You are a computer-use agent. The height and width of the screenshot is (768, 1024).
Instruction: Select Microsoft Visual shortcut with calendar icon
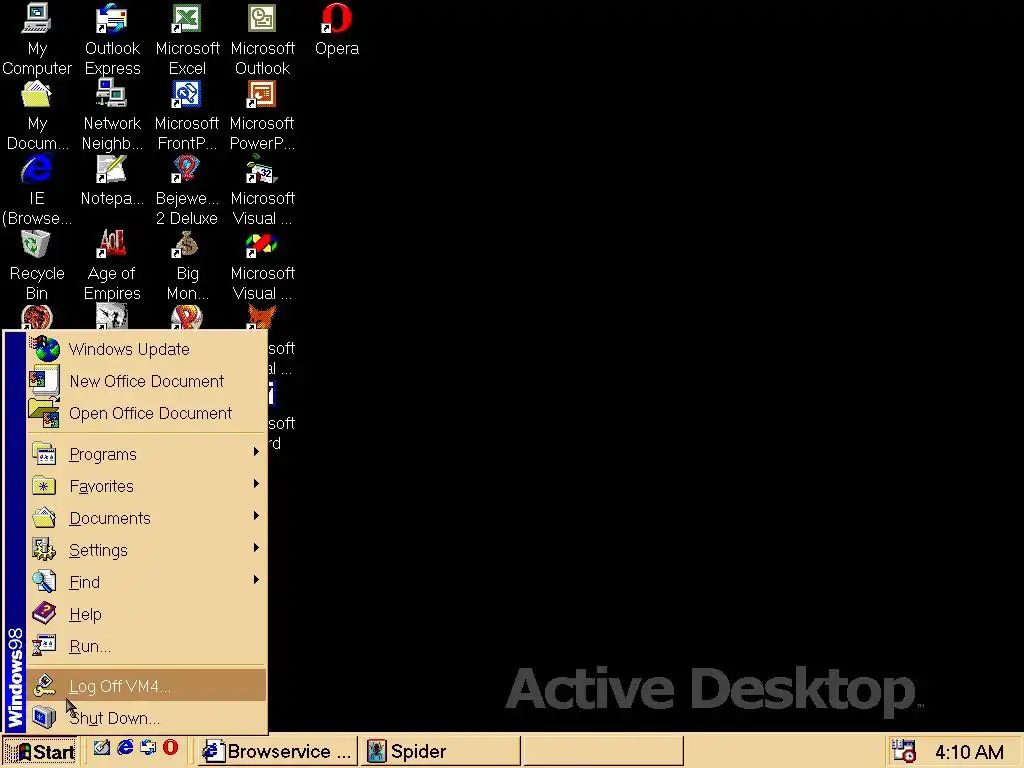coord(262,190)
